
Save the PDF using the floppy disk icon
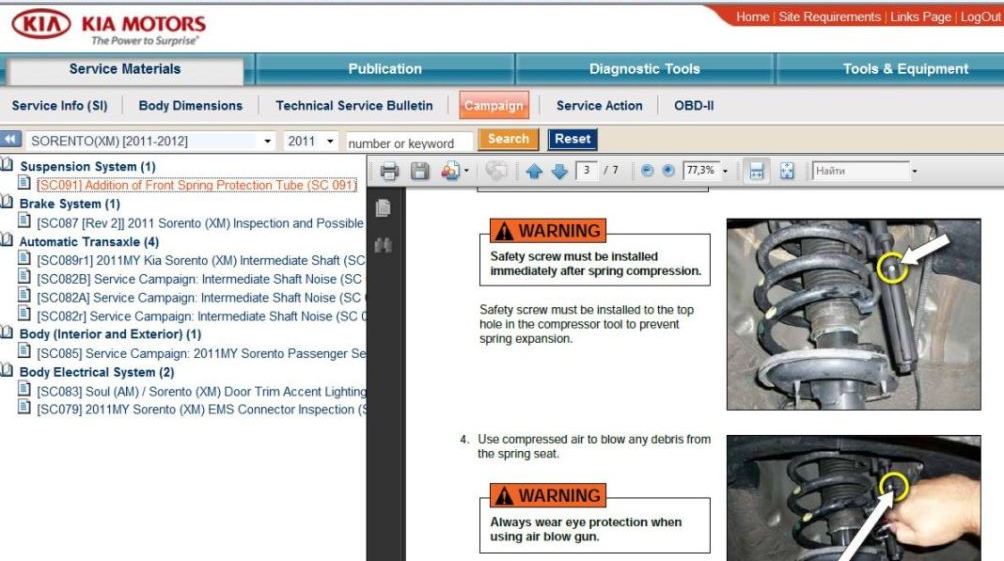pos(420,171)
